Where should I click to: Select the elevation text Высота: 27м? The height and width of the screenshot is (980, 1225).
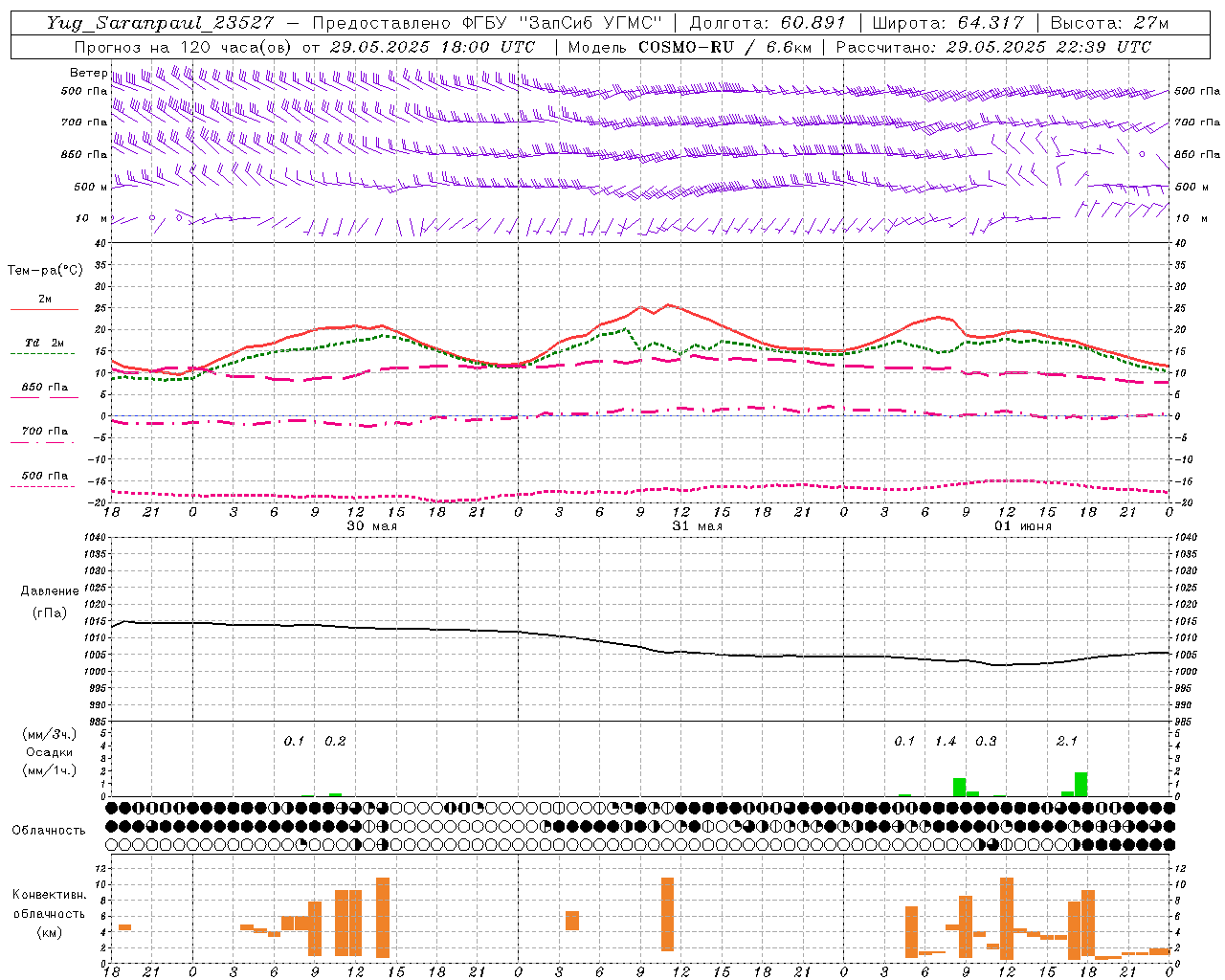coord(1109,23)
